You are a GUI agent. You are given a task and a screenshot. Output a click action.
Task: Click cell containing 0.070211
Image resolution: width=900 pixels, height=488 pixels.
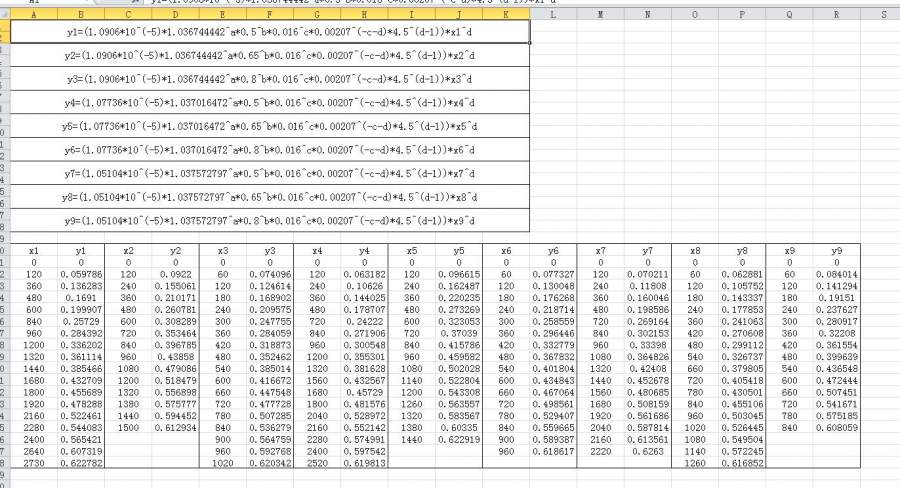[x=647, y=274]
